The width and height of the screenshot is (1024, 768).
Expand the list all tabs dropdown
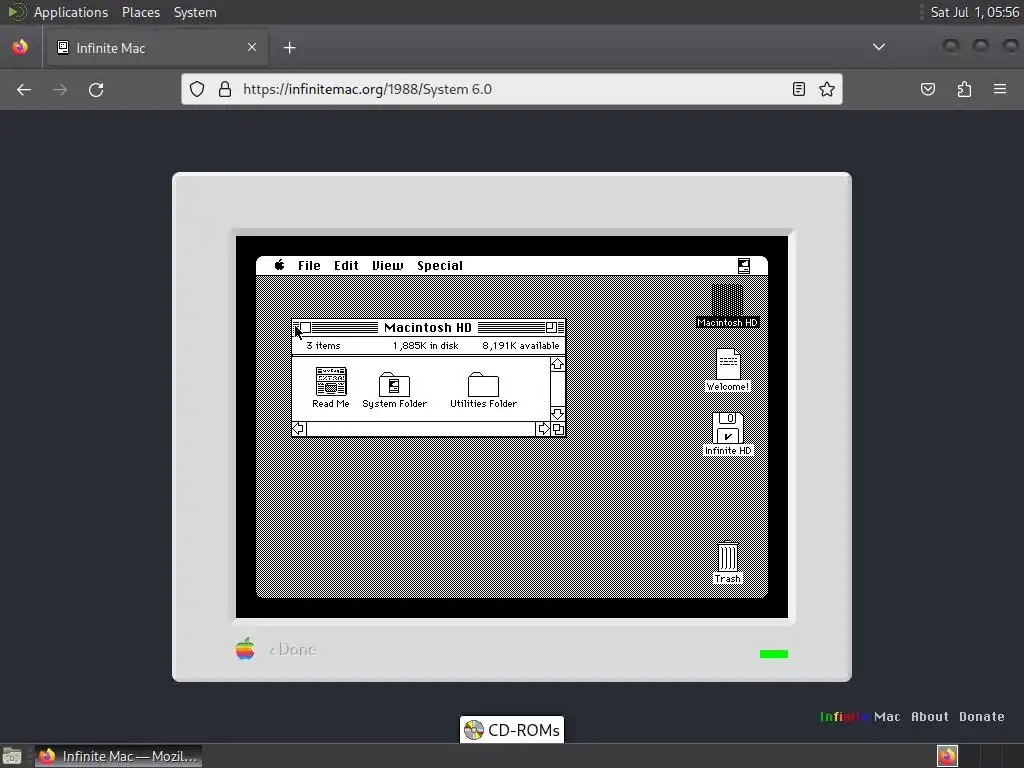pos(879,47)
